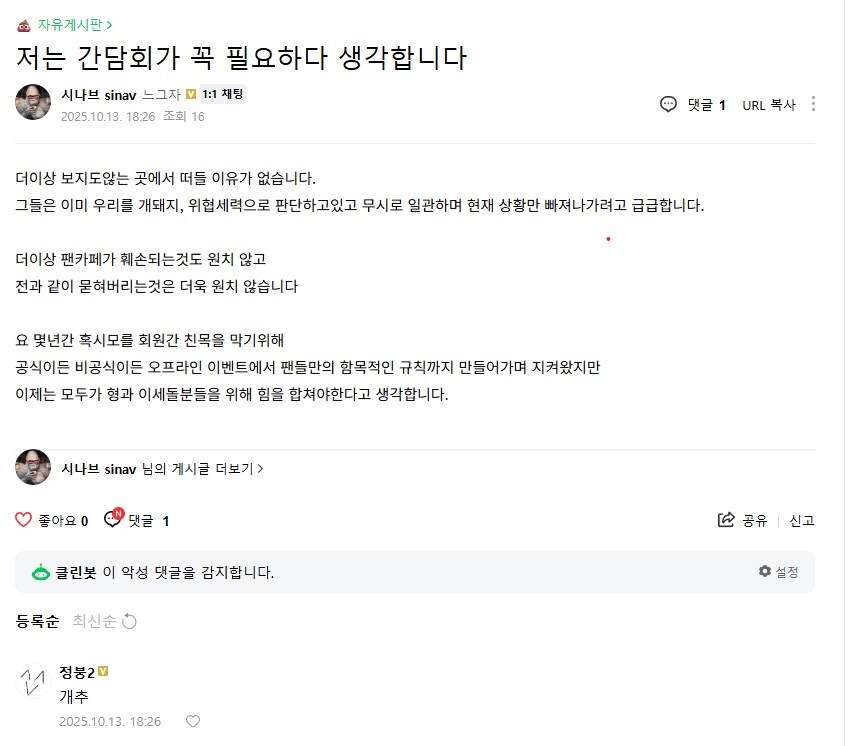The width and height of the screenshot is (855, 746).
Task: Open the three-dot more options menu
Action: coord(813,104)
